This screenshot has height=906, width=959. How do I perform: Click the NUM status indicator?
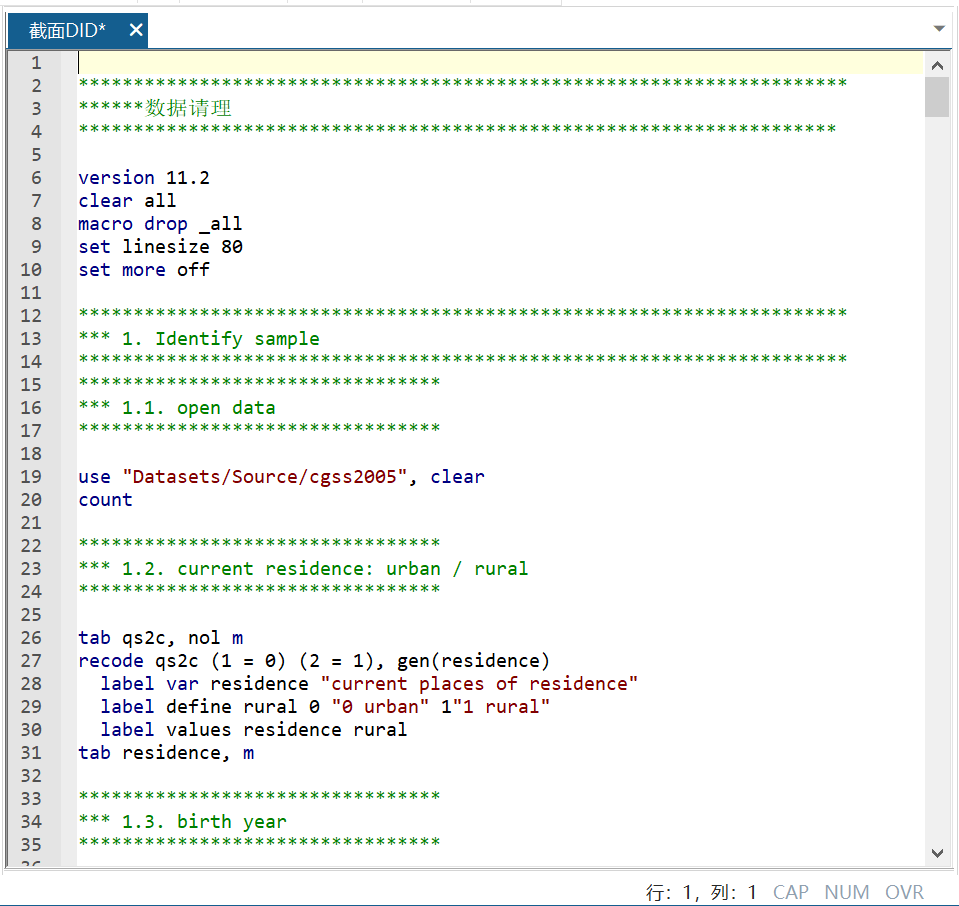click(846, 892)
